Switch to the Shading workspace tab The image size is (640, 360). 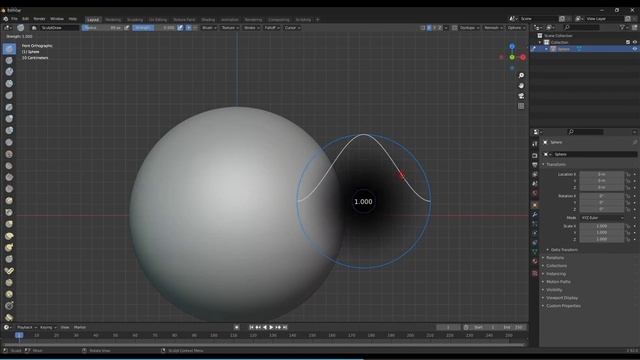tap(208, 20)
